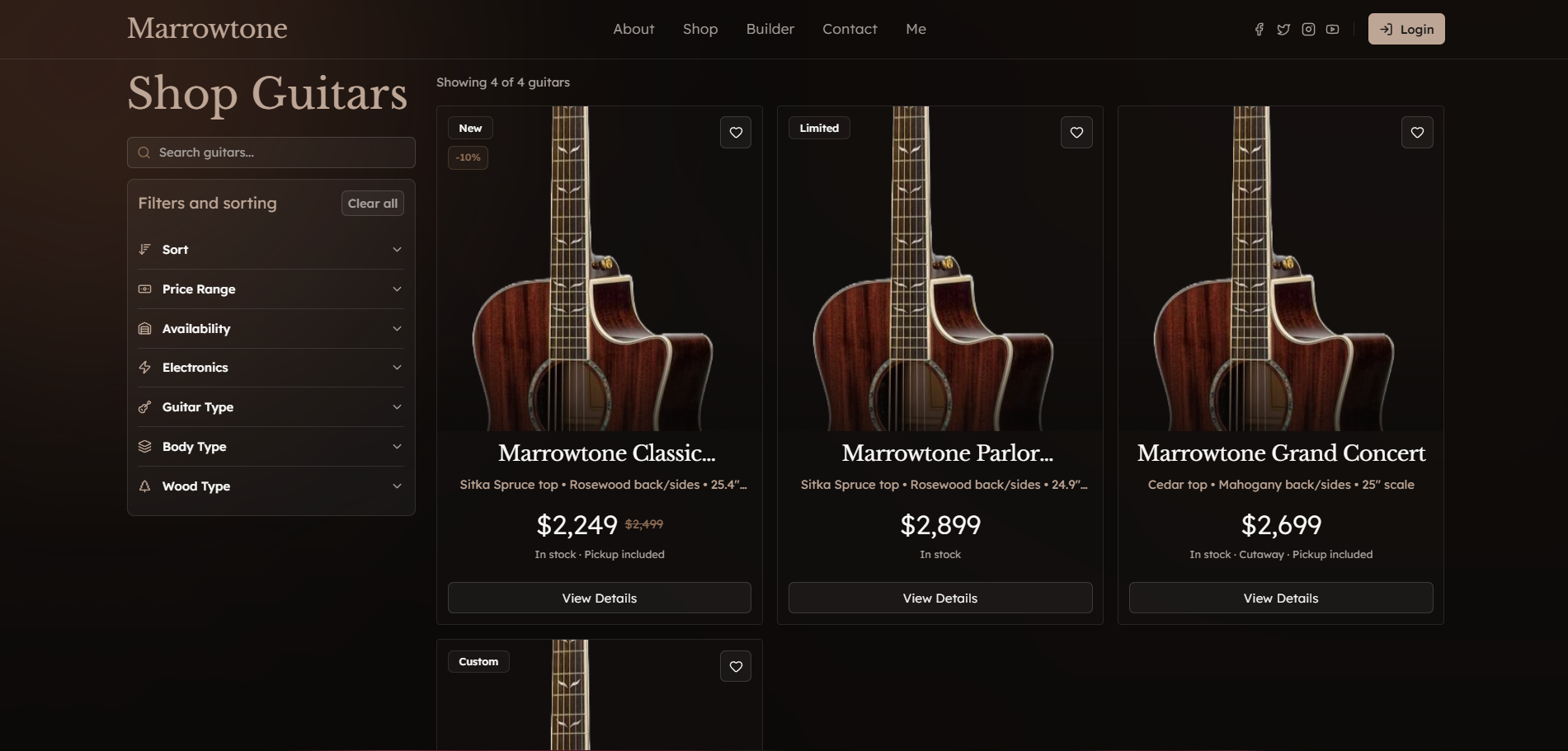The width and height of the screenshot is (1568, 751).
Task: Expand the Sort filter section
Action: [x=271, y=250]
